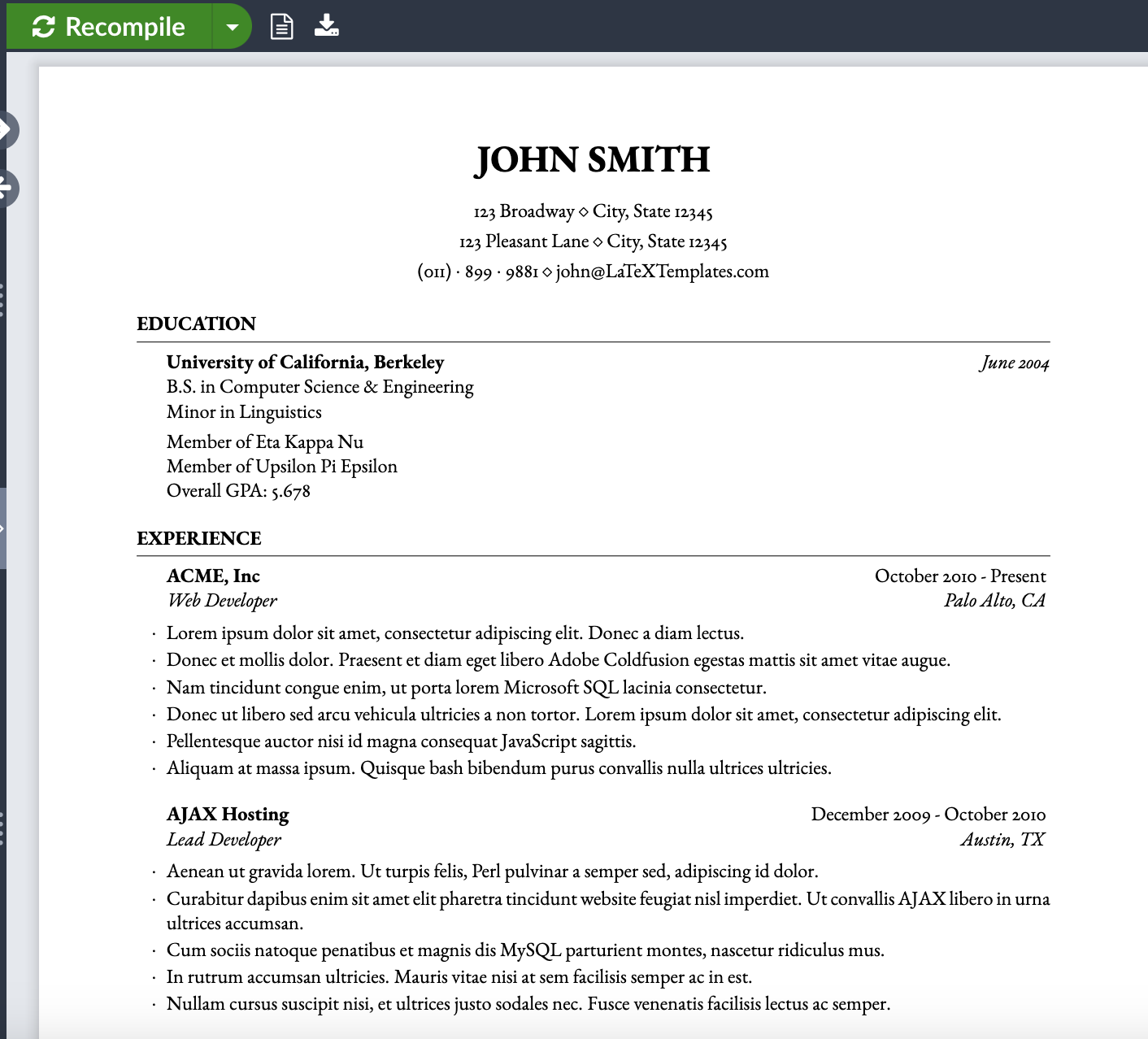The width and height of the screenshot is (1148, 1039).
Task: Click the bullet mentioning JavaScript sagittis
Action: tap(402, 741)
